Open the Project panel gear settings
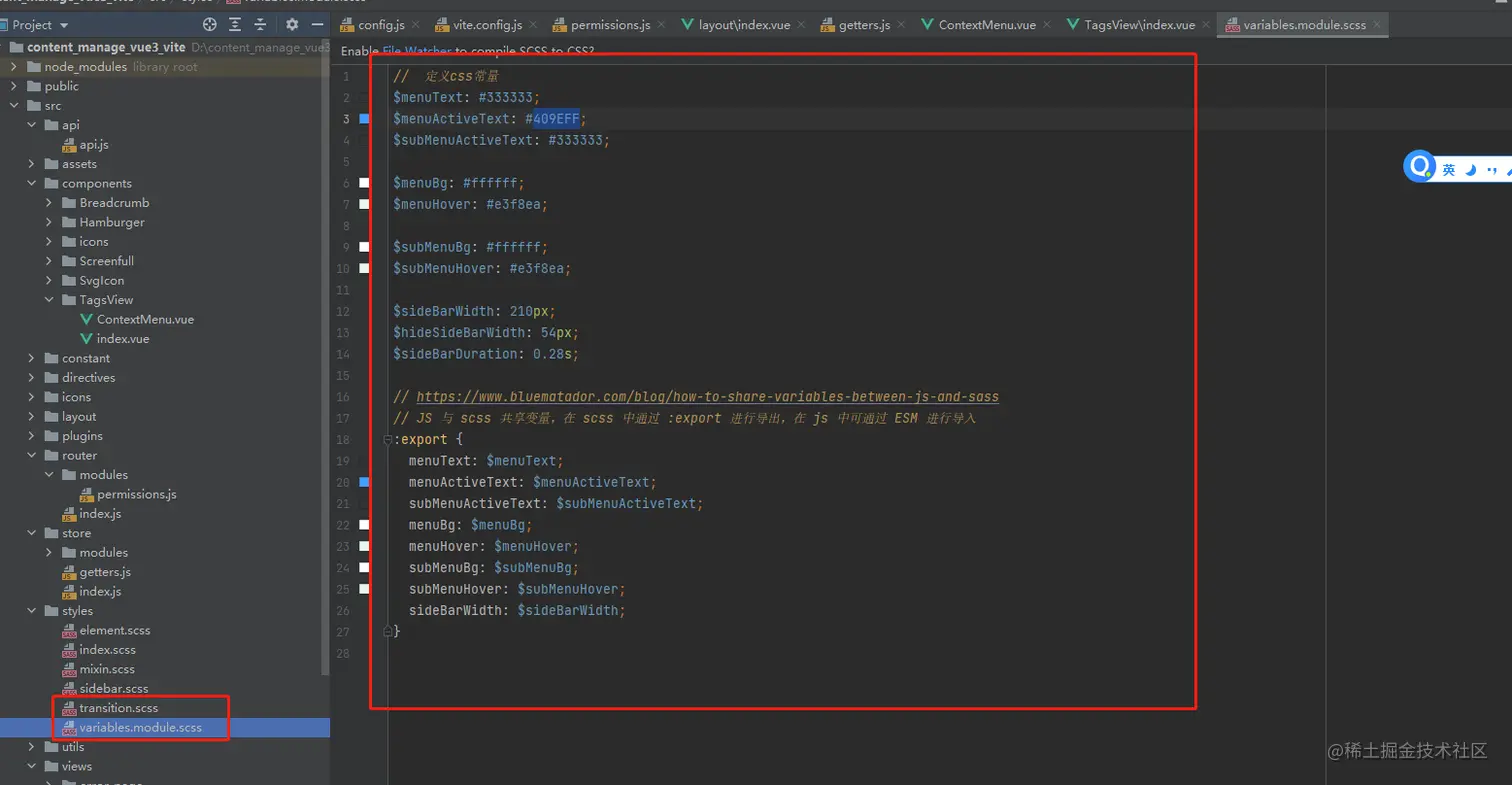Screen dimensions: 1512x785 click(292, 24)
